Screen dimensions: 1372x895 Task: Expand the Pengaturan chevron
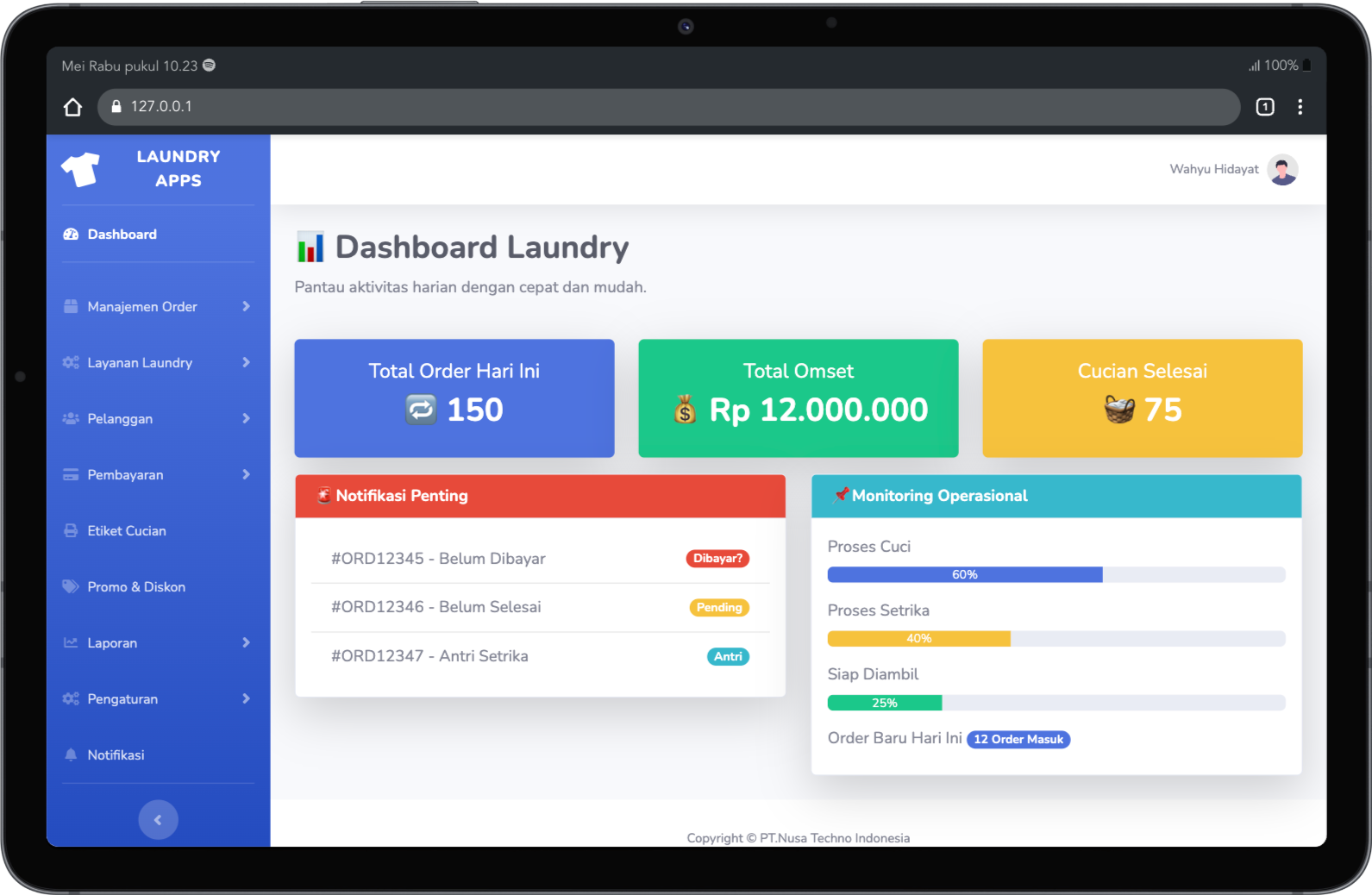coord(246,699)
